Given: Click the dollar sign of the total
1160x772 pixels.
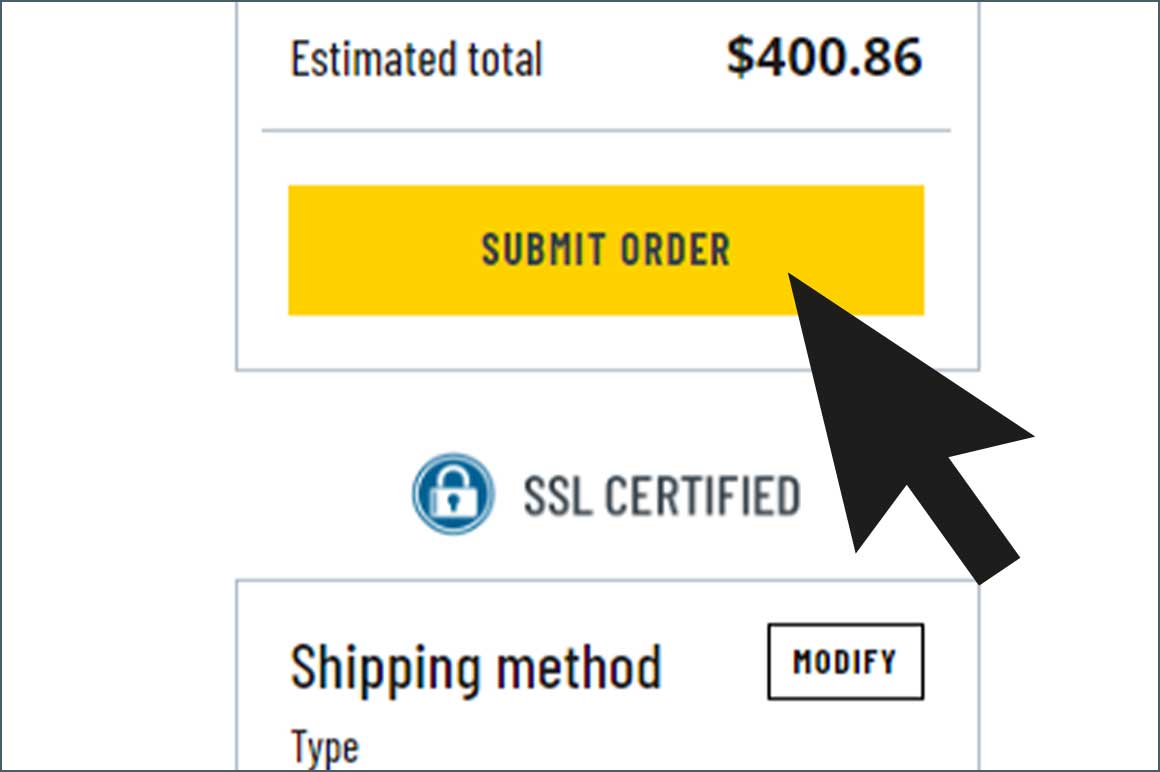Looking at the screenshot, I should click(x=739, y=57).
